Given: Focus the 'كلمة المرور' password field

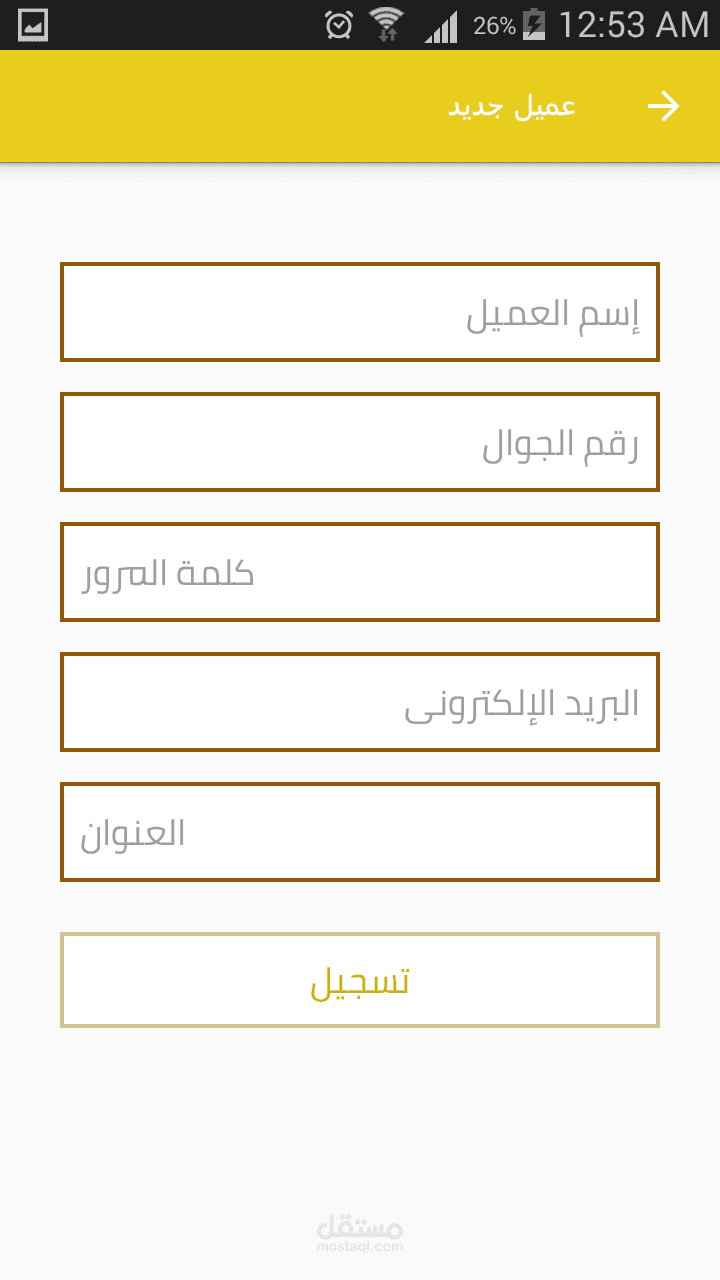Looking at the screenshot, I should (360, 572).
